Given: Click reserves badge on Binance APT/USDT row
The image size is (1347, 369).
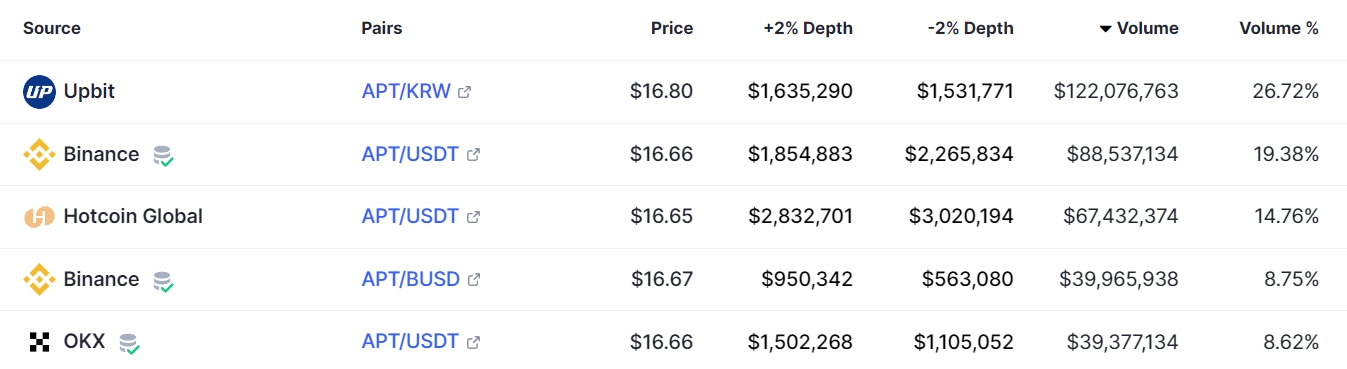Looking at the screenshot, I should pos(163,155).
